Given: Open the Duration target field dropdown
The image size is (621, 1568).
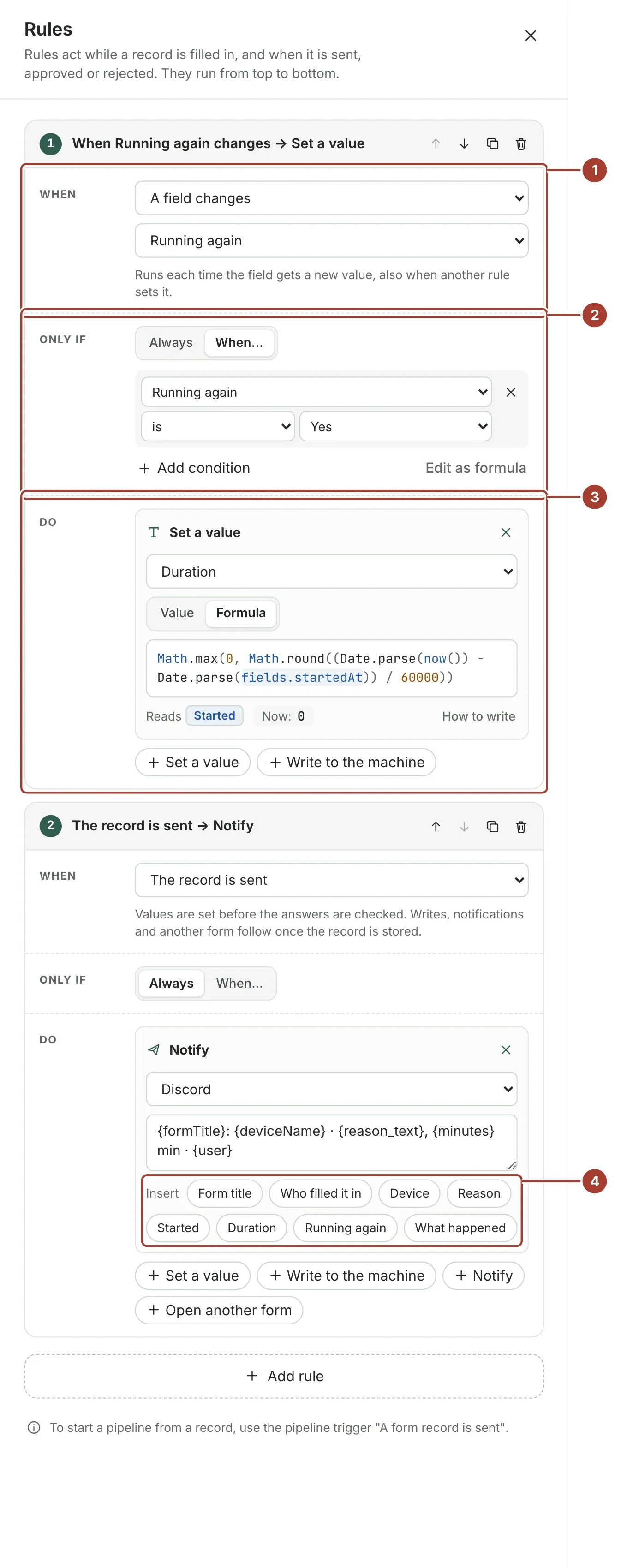Looking at the screenshot, I should (x=331, y=571).
